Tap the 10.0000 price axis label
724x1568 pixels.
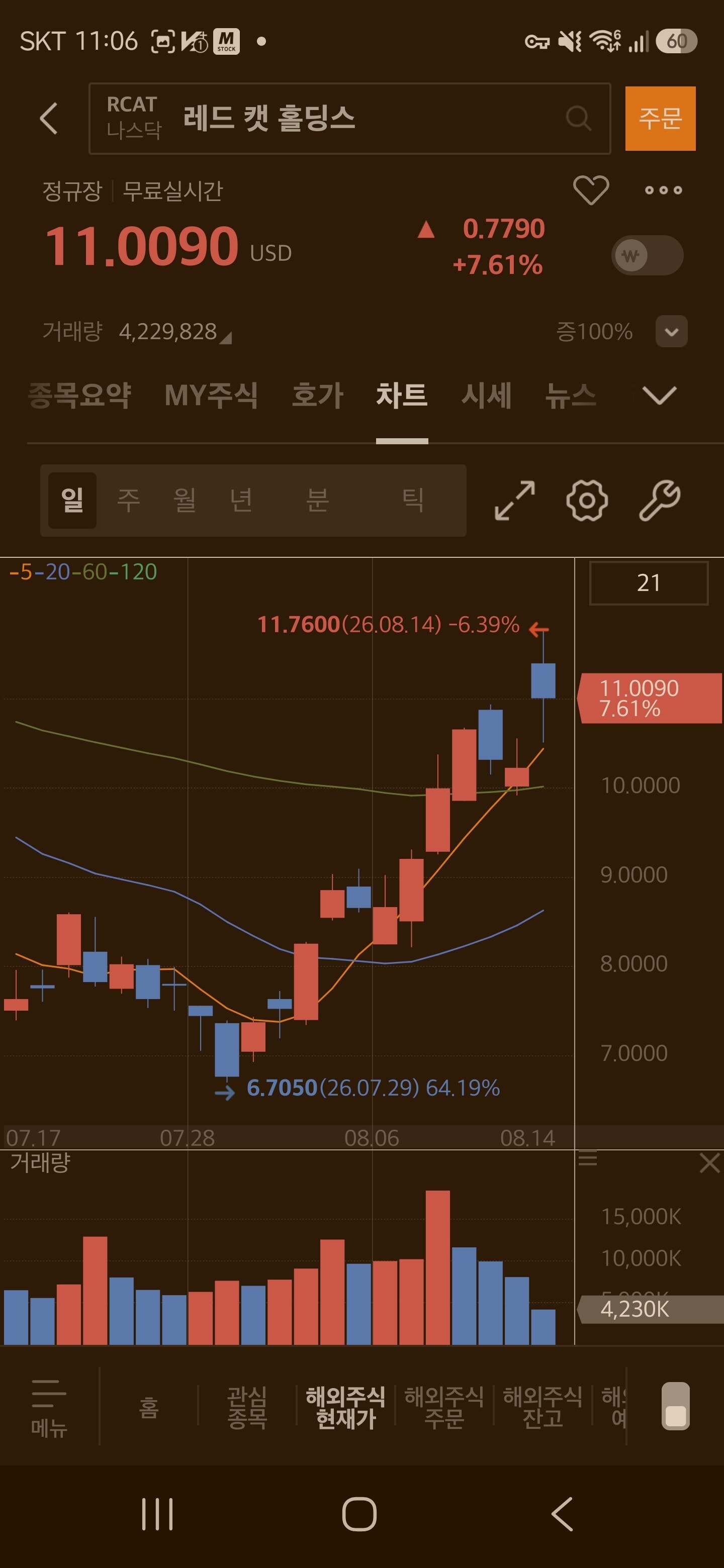pos(641,785)
